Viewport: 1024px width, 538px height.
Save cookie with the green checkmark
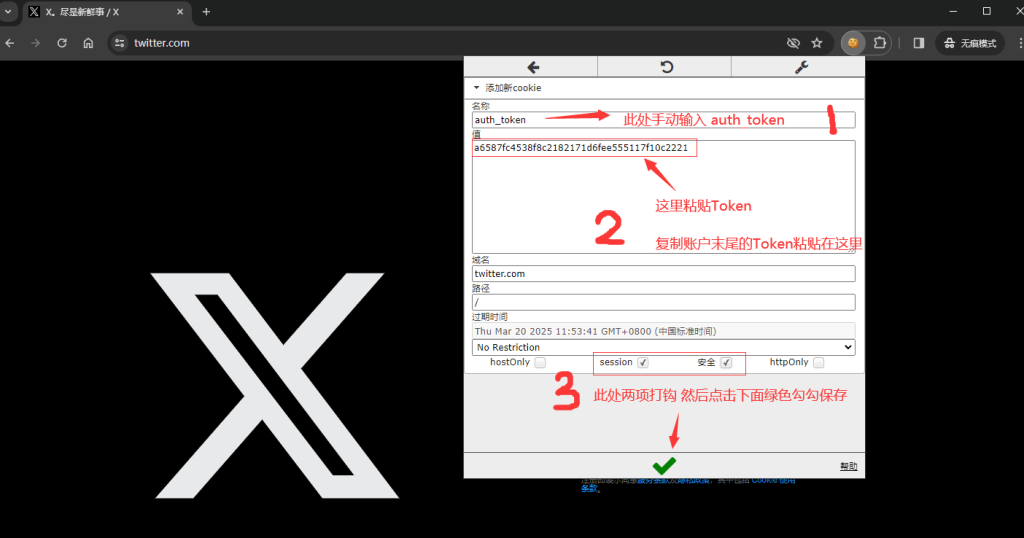pyautogui.click(x=664, y=466)
